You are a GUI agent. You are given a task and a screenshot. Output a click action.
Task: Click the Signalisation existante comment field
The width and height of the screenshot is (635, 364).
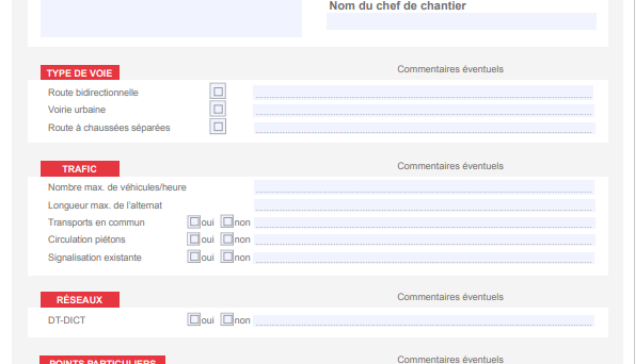click(424, 258)
